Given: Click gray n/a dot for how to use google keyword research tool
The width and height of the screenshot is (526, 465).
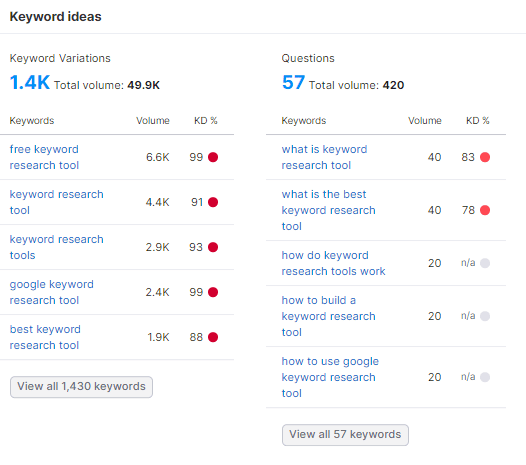Looking at the screenshot, I should click(x=485, y=377).
